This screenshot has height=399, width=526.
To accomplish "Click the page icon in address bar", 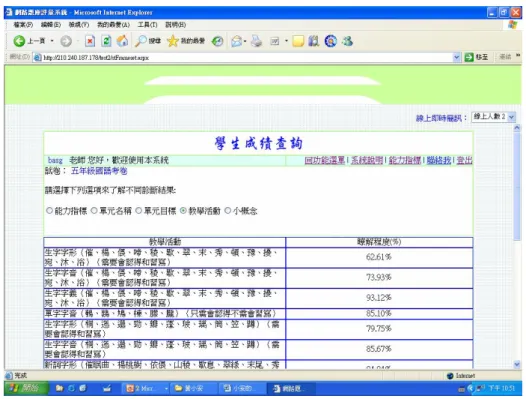I will 37,58.
